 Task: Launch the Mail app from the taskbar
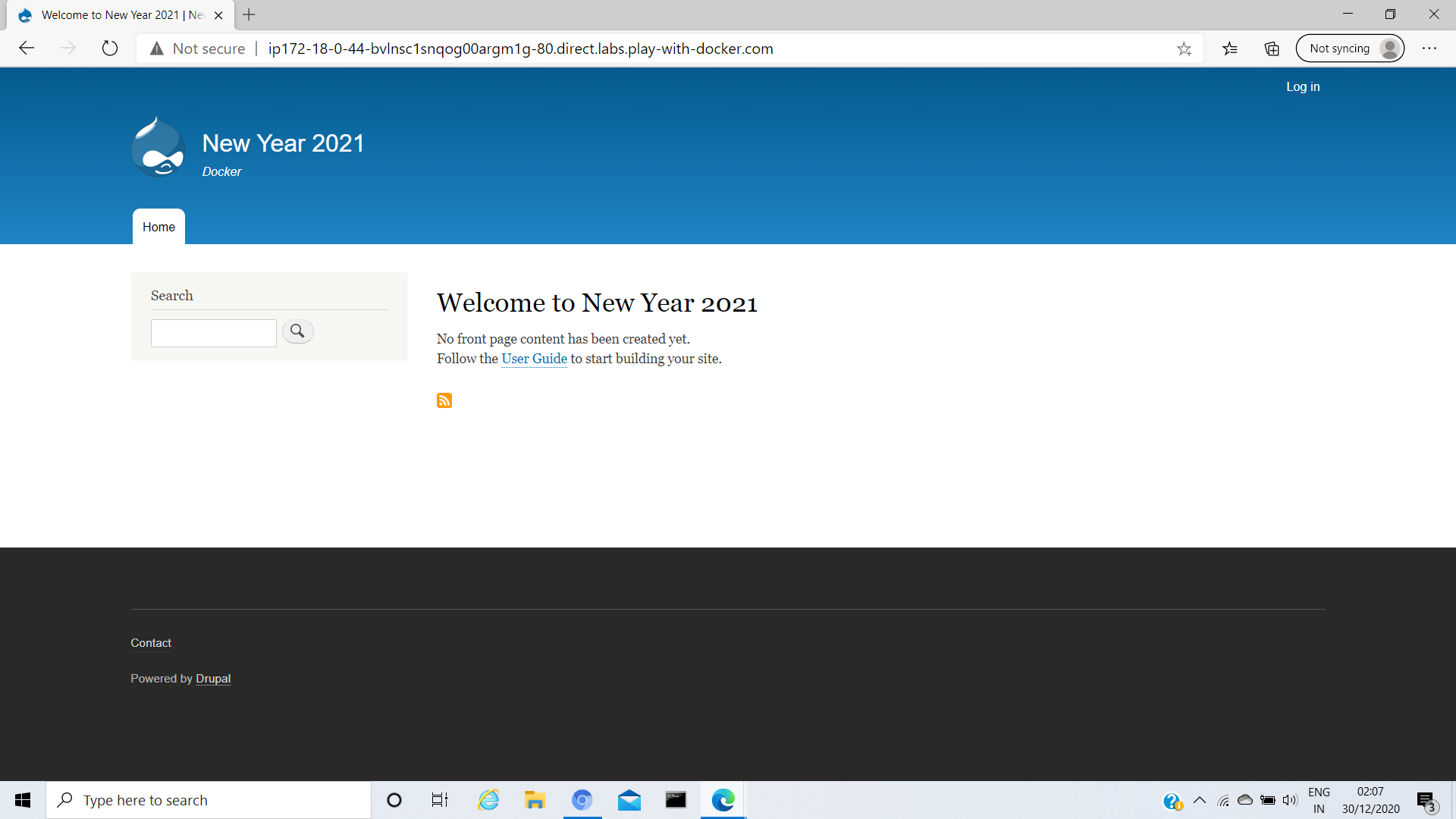pyautogui.click(x=629, y=799)
